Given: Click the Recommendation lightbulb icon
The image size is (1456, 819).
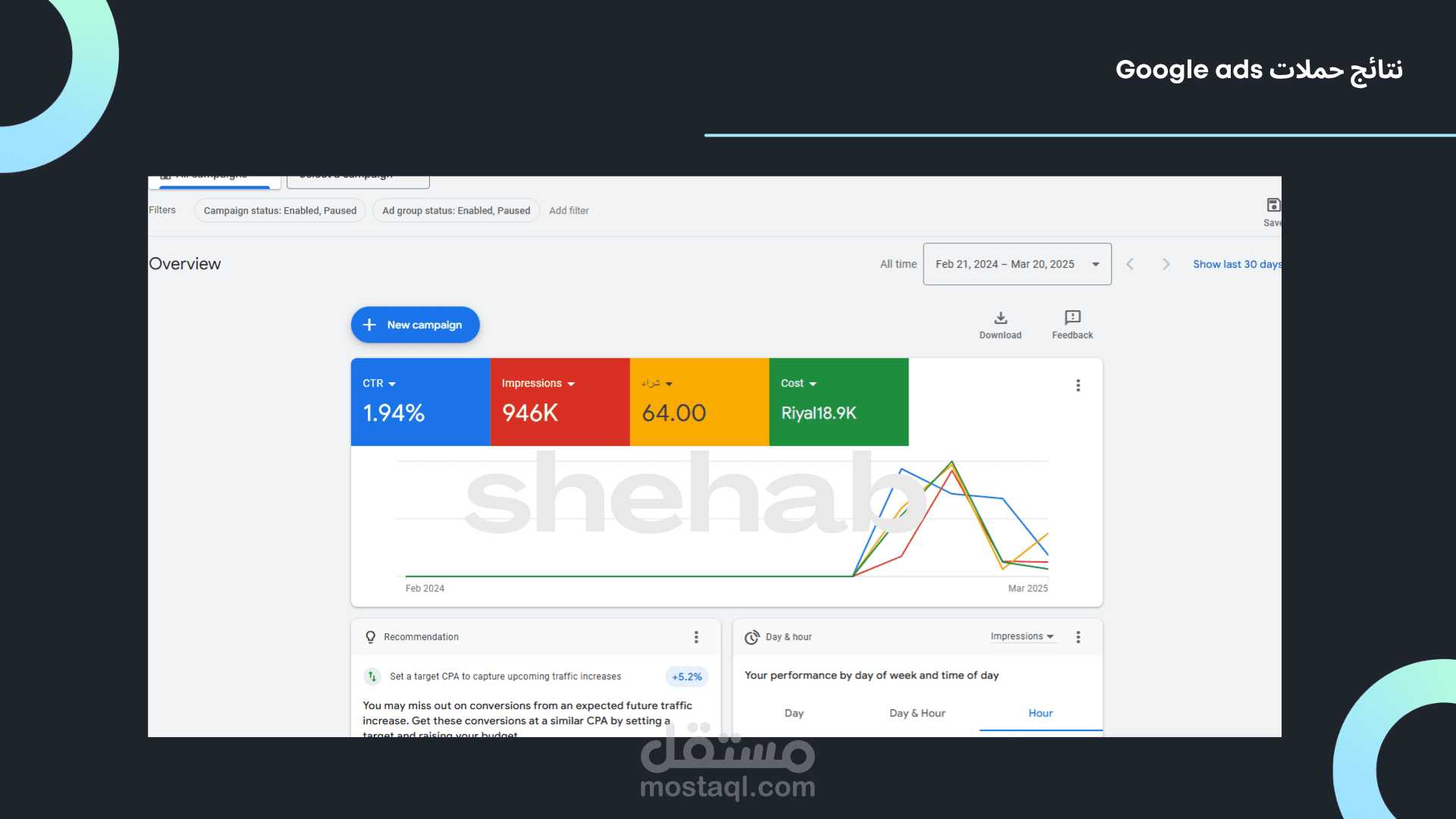Looking at the screenshot, I should tap(370, 637).
